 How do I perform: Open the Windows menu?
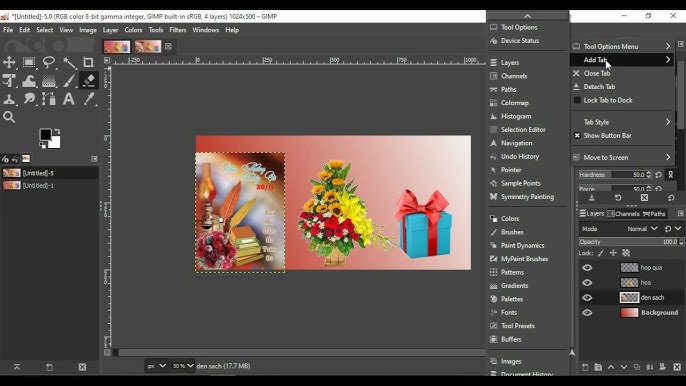click(206, 30)
